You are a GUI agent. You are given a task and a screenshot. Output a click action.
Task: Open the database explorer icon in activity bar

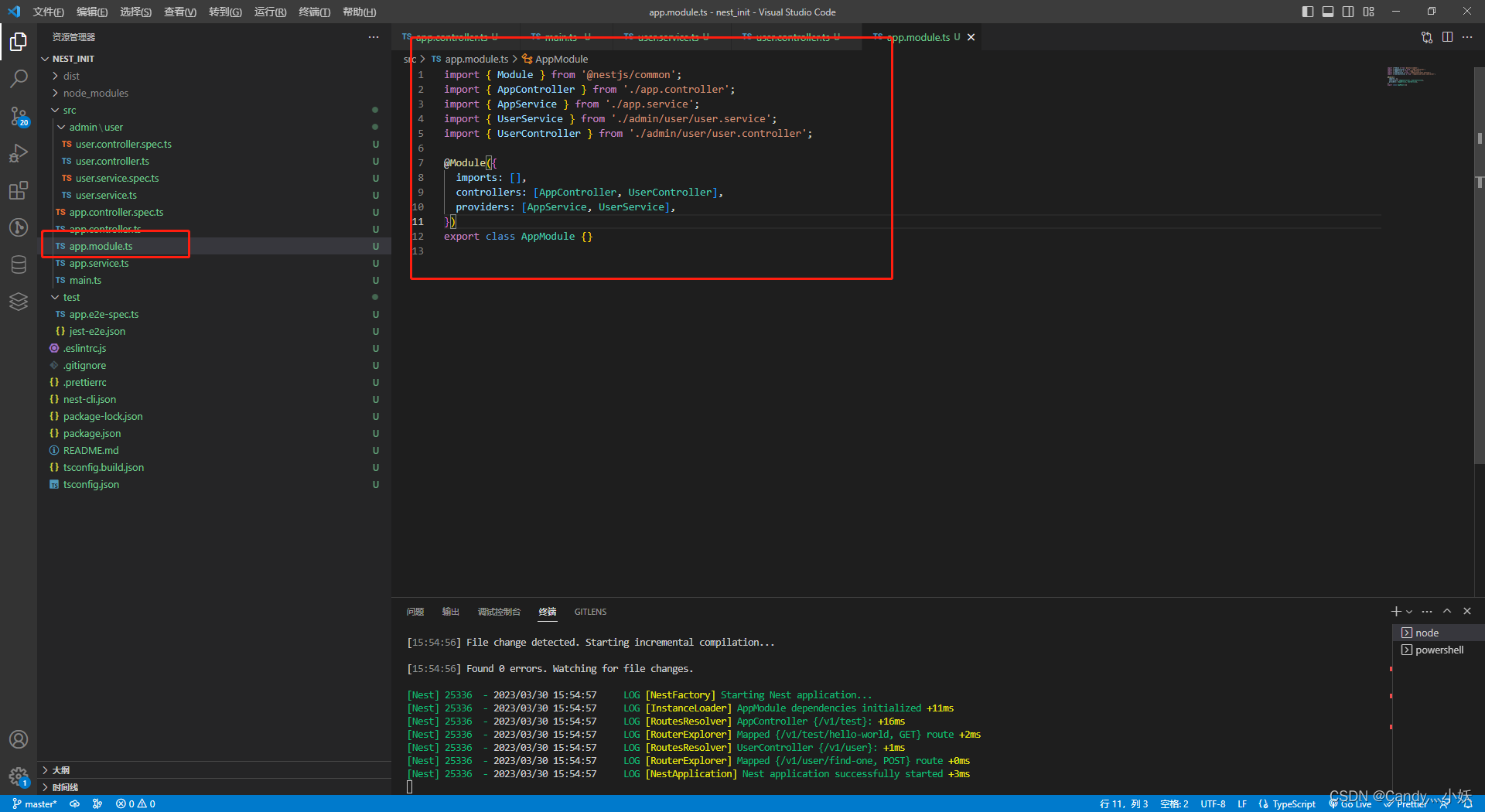pos(19,264)
